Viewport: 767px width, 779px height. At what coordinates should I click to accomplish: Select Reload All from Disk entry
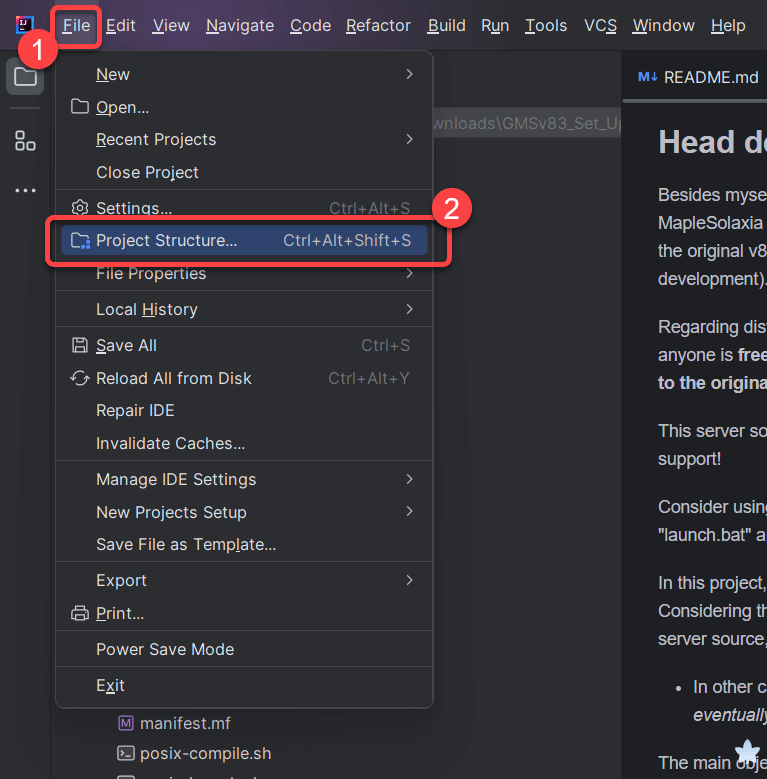[244, 378]
